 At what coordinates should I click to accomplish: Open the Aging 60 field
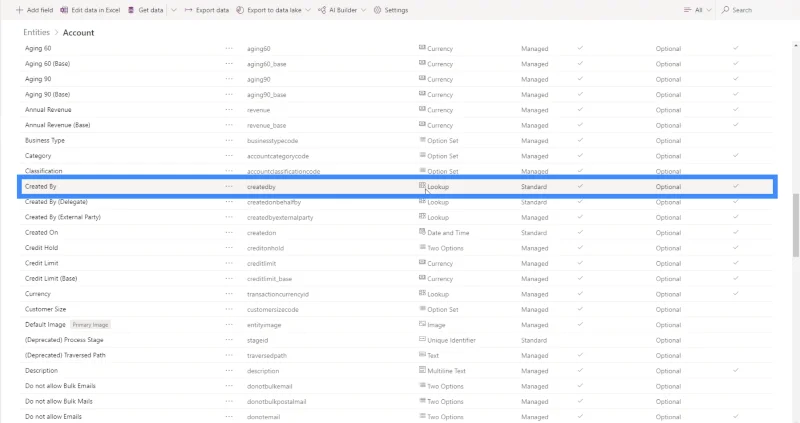(x=38, y=48)
